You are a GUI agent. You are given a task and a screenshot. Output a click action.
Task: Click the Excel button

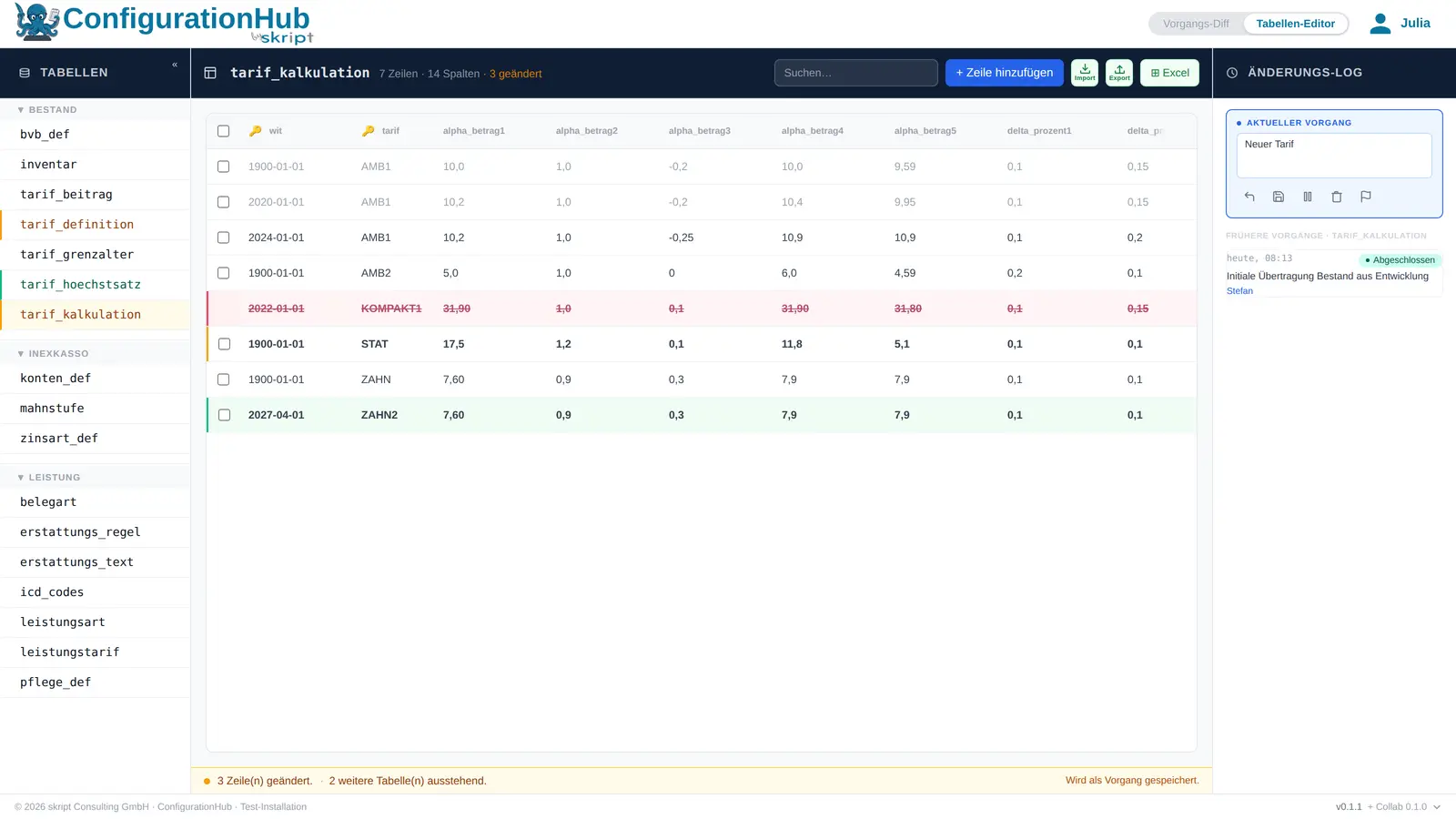[x=1170, y=73]
